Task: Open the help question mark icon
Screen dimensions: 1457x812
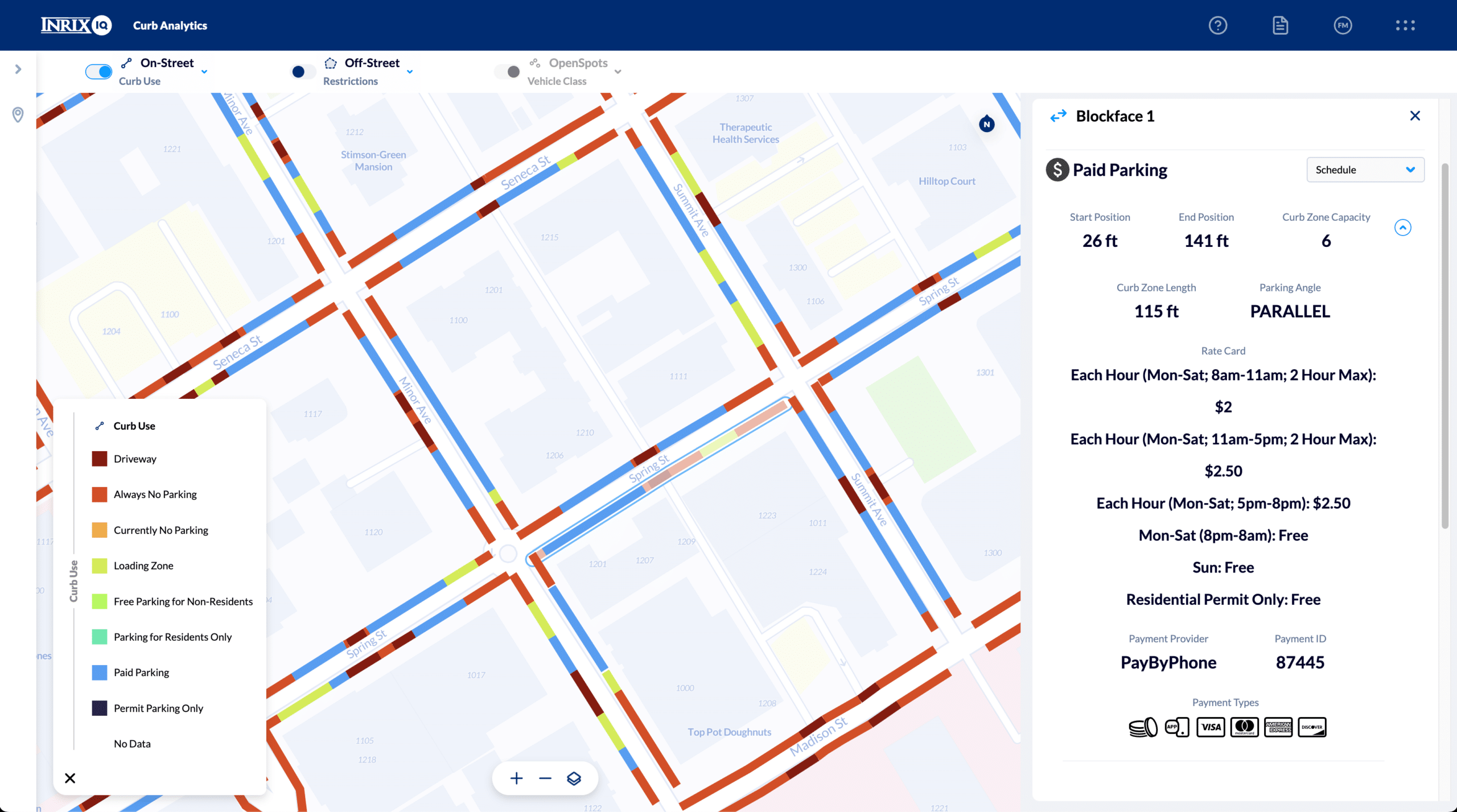Action: pyautogui.click(x=1218, y=25)
